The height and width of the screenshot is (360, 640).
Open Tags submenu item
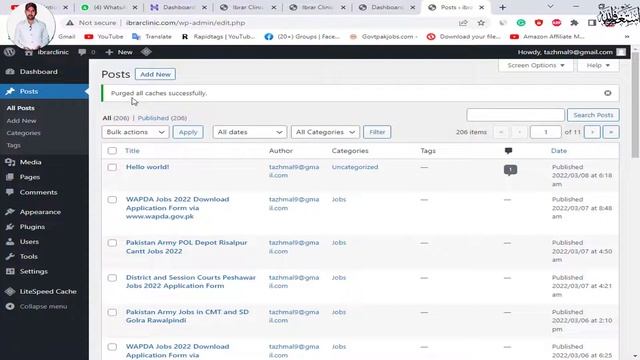tap(13, 145)
